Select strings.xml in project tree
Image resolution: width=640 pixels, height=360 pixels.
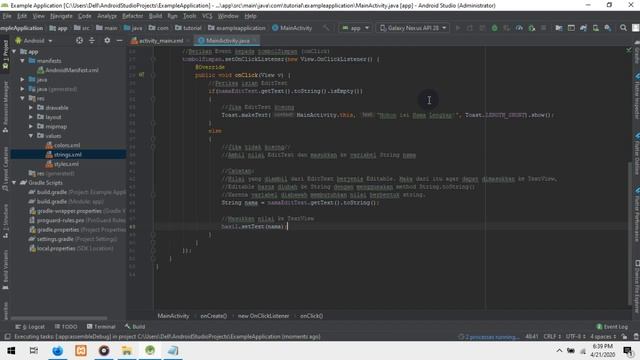coord(64,155)
